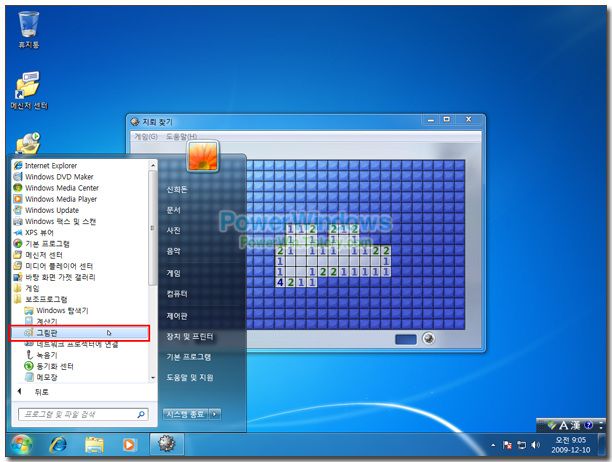The height and width of the screenshot is (462, 612).
Task: Open Windows Explorer folder on taskbar
Action: click(94, 444)
